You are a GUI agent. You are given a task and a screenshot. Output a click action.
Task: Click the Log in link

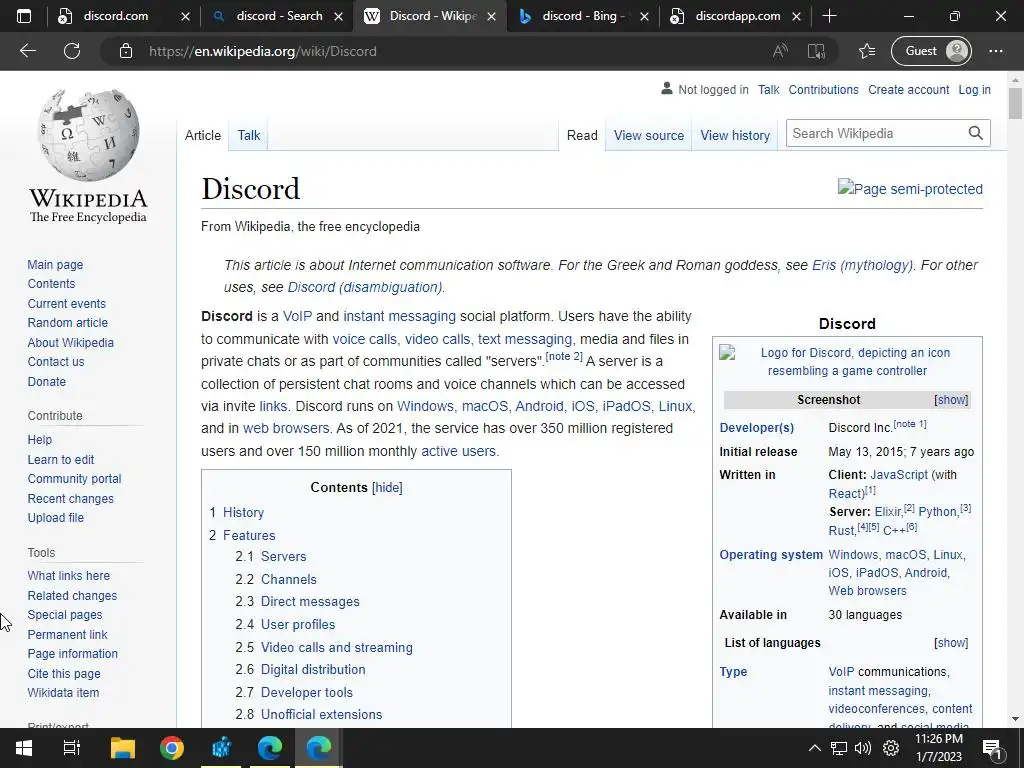click(974, 89)
